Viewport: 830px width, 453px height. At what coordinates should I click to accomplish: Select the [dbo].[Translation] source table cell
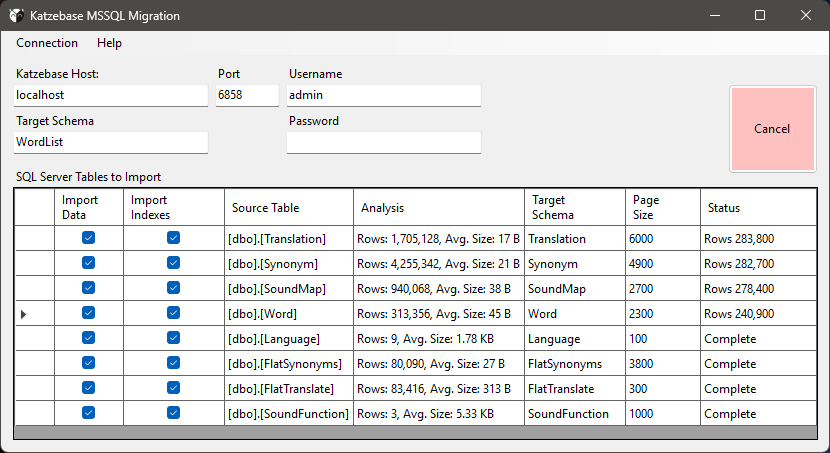point(289,239)
